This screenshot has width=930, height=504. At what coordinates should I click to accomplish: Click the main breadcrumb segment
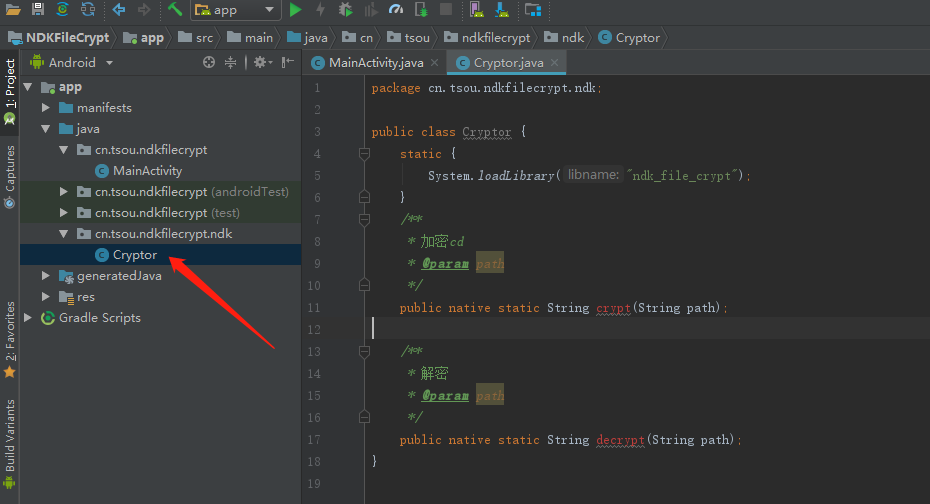[x=250, y=38]
